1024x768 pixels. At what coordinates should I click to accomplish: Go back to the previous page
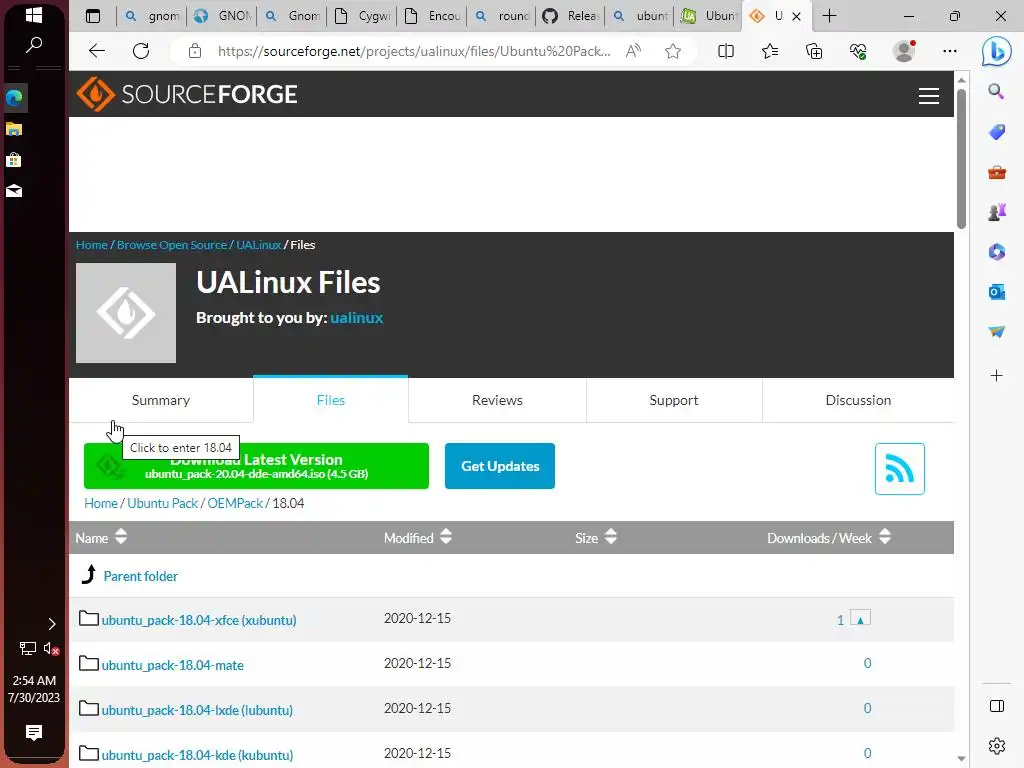coord(97,51)
